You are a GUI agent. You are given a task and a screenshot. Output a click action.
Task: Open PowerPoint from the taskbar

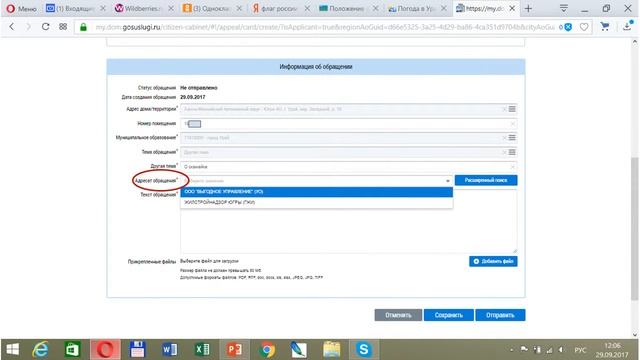pyautogui.click(x=234, y=350)
